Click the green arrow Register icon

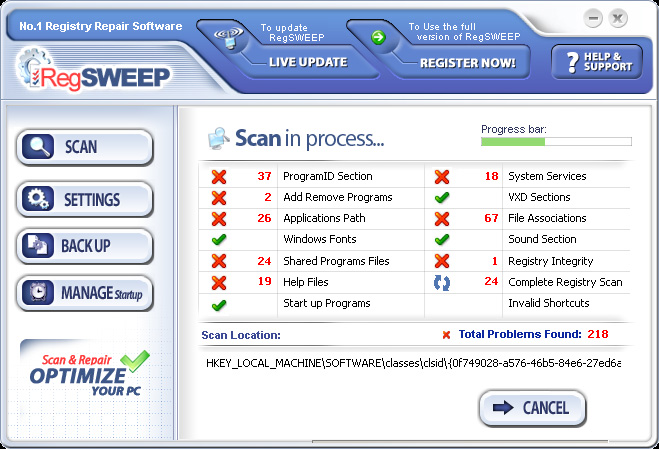[x=378, y=37]
